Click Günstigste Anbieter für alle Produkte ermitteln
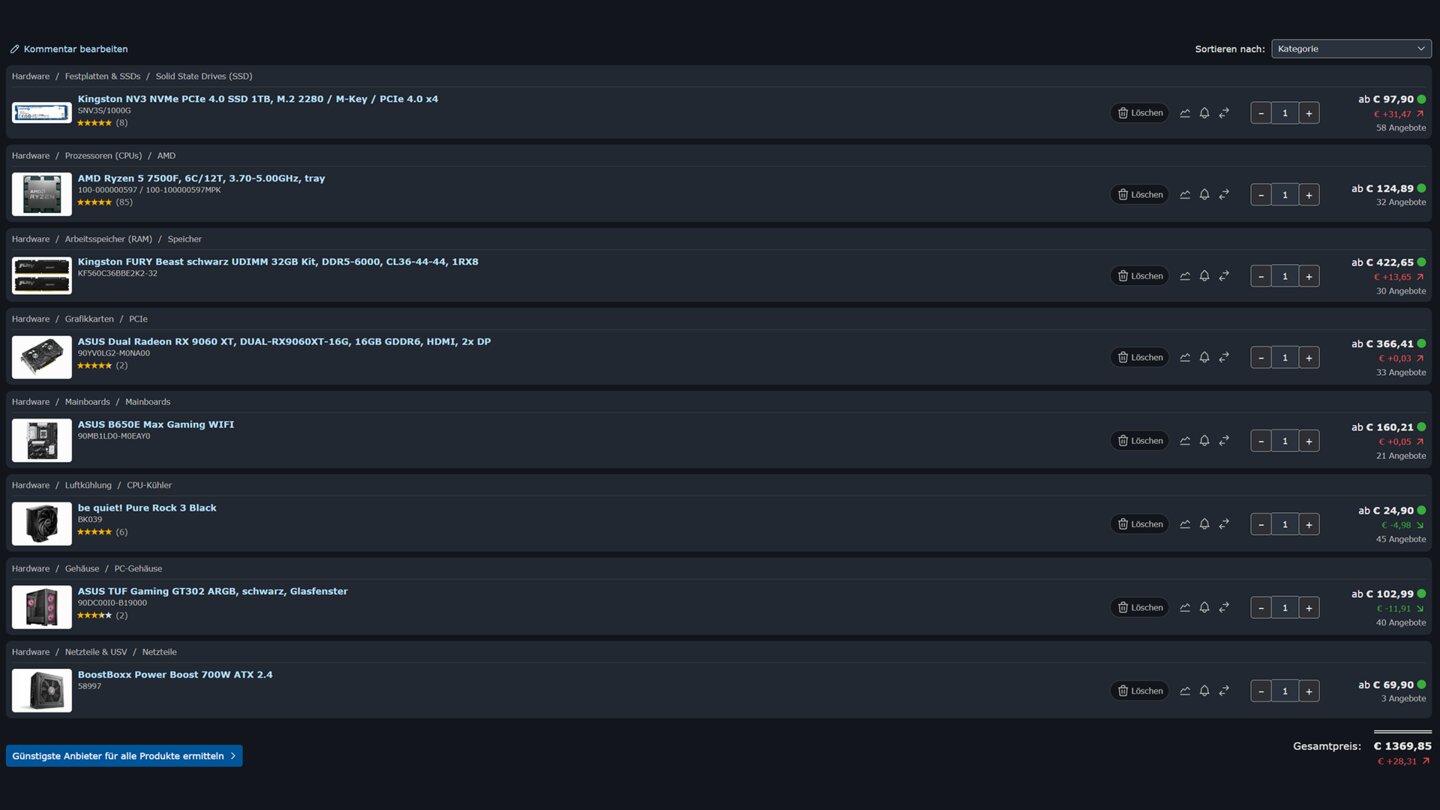 [124, 756]
